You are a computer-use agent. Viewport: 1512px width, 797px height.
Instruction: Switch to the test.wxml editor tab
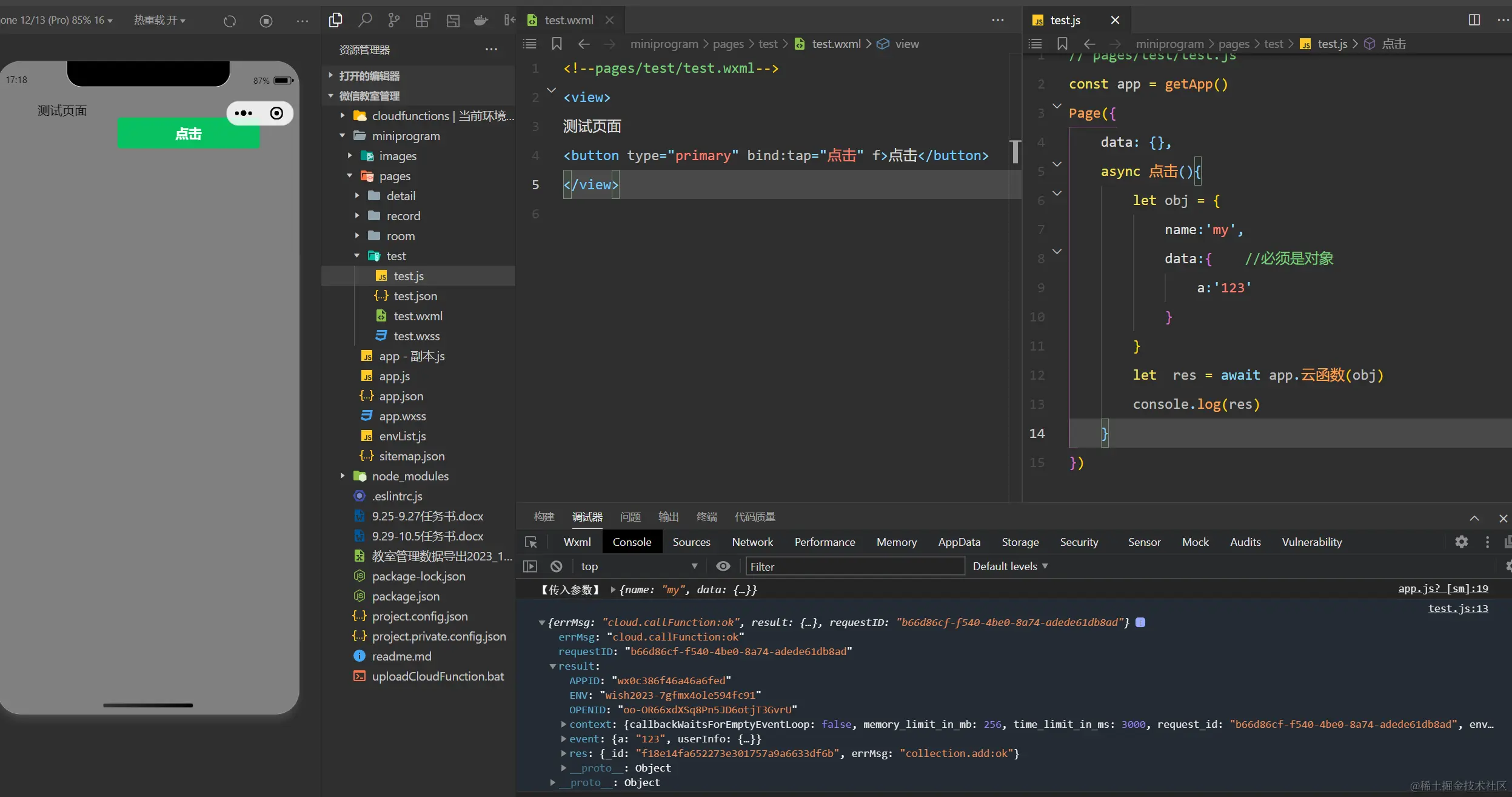pos(569,20)
